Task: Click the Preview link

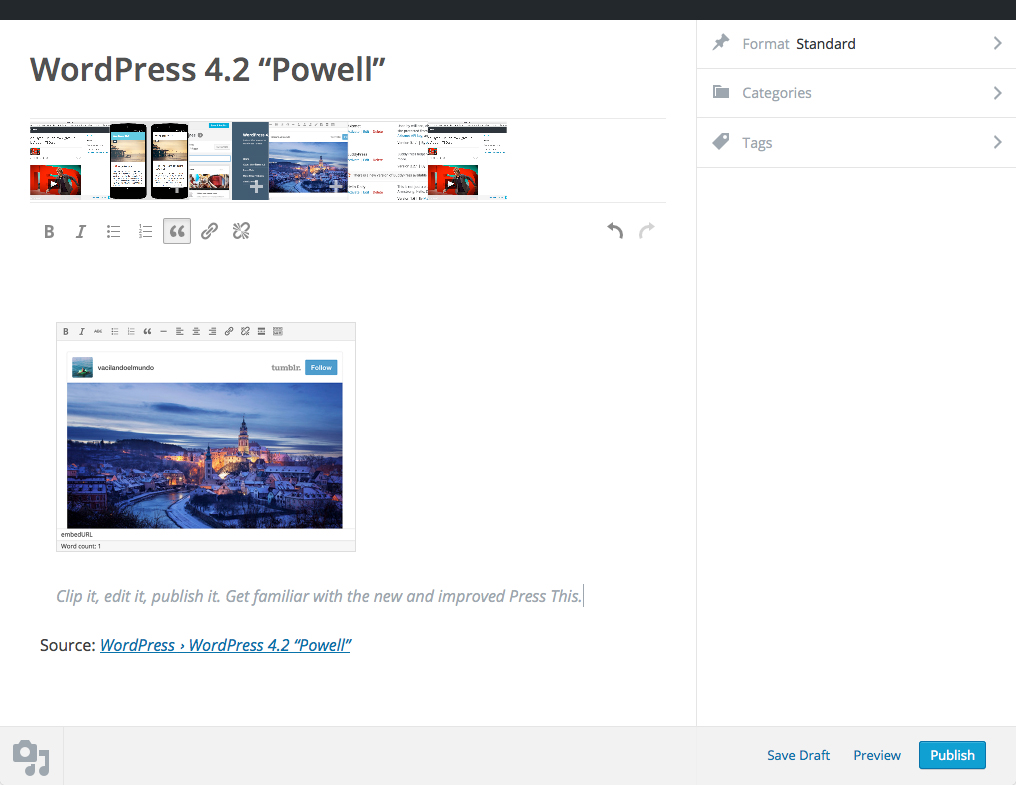Action: (x=877, y=755)
